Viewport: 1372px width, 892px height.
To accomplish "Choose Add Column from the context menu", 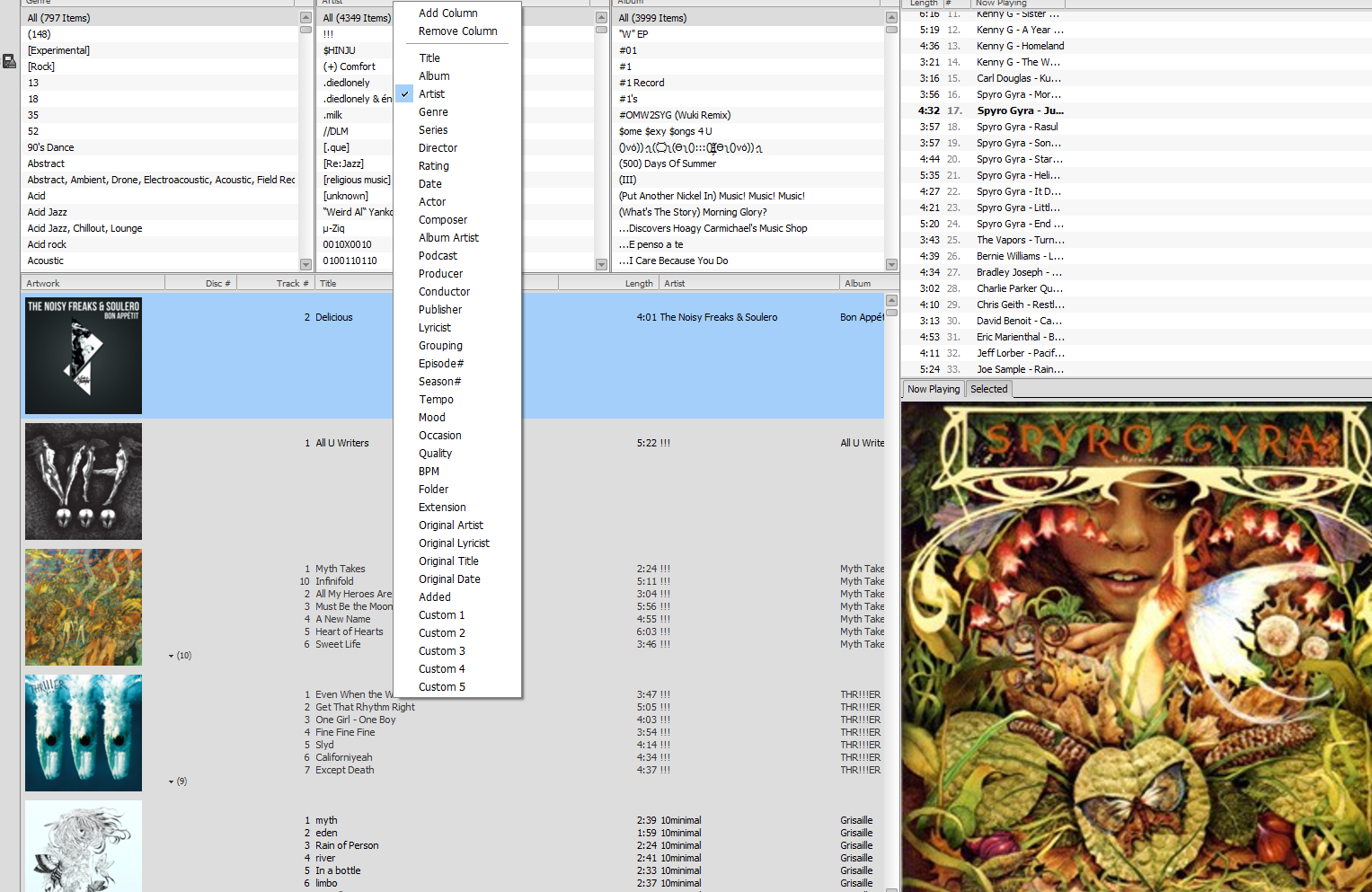I will (x=457, y=13).
